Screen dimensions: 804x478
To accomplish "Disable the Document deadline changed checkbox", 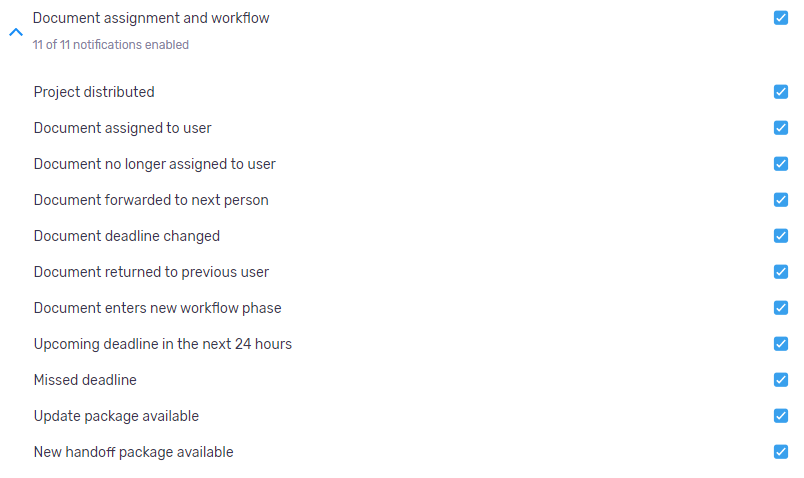I will [x=781, y=236].
